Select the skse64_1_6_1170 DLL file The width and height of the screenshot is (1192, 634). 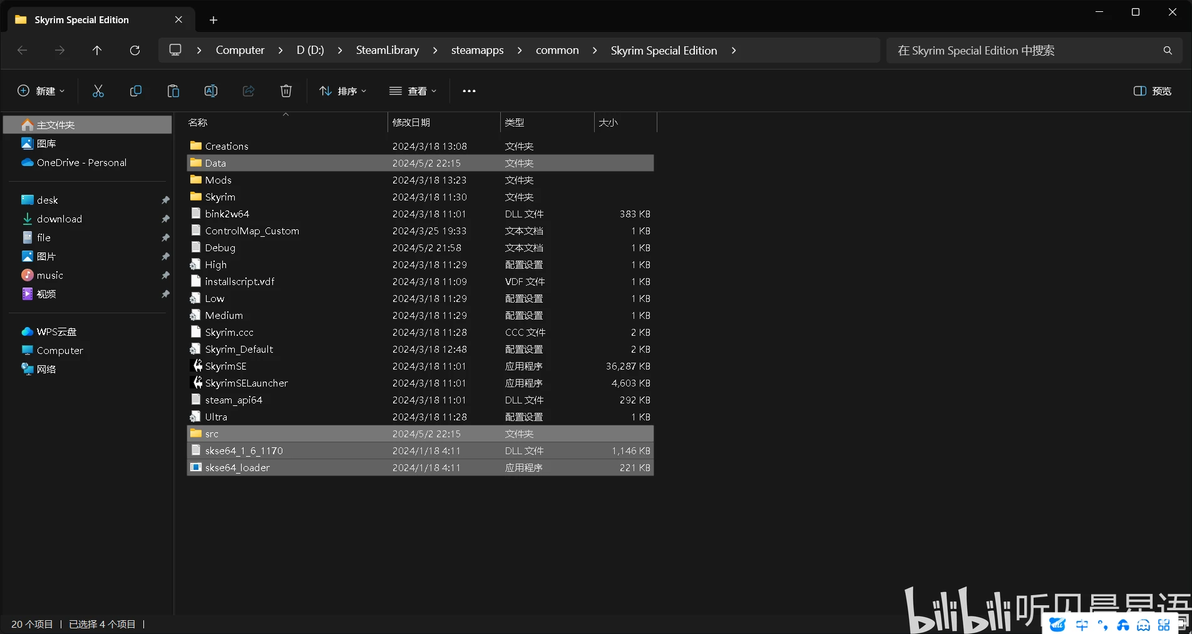point(420,451)
